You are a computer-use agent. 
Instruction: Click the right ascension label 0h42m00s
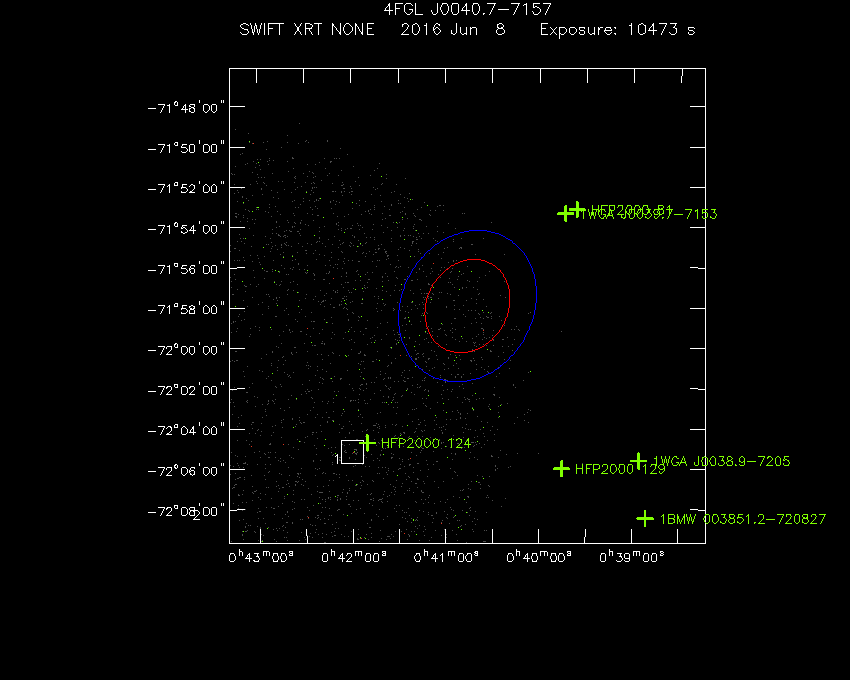click(x=354, y=557)
